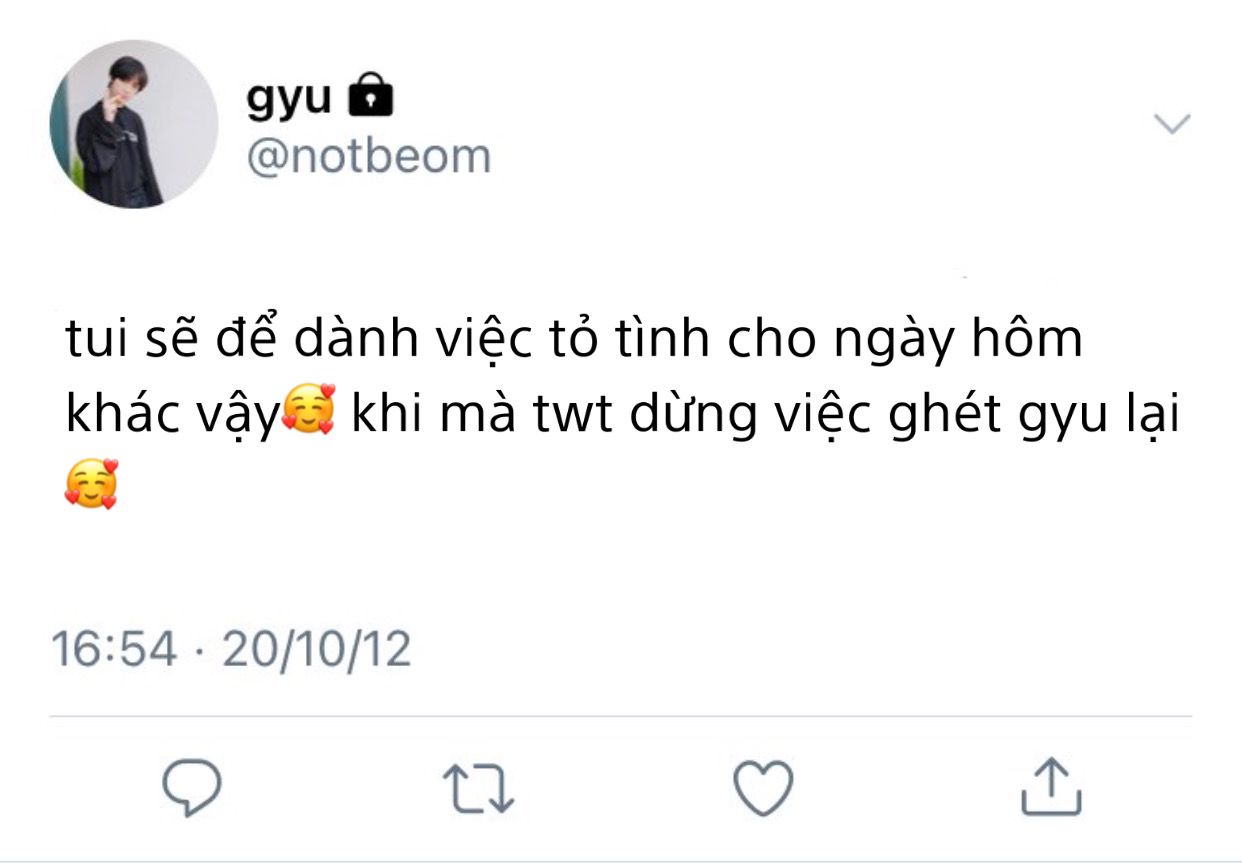This screenshot has width=1242, height=863.
Task: Open the share menu using the upload arrow icon
Action: point(1051,785)
